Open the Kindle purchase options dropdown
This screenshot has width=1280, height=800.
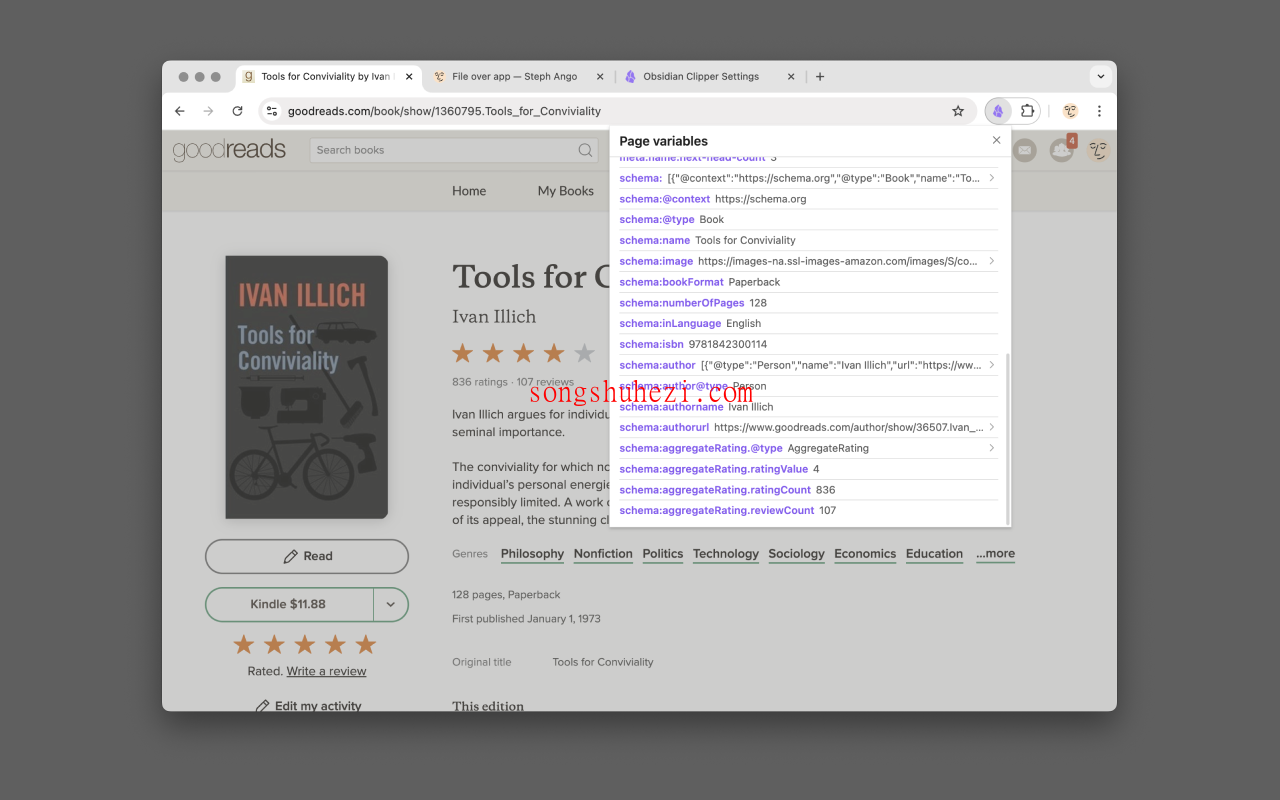[x=391, y=604]
